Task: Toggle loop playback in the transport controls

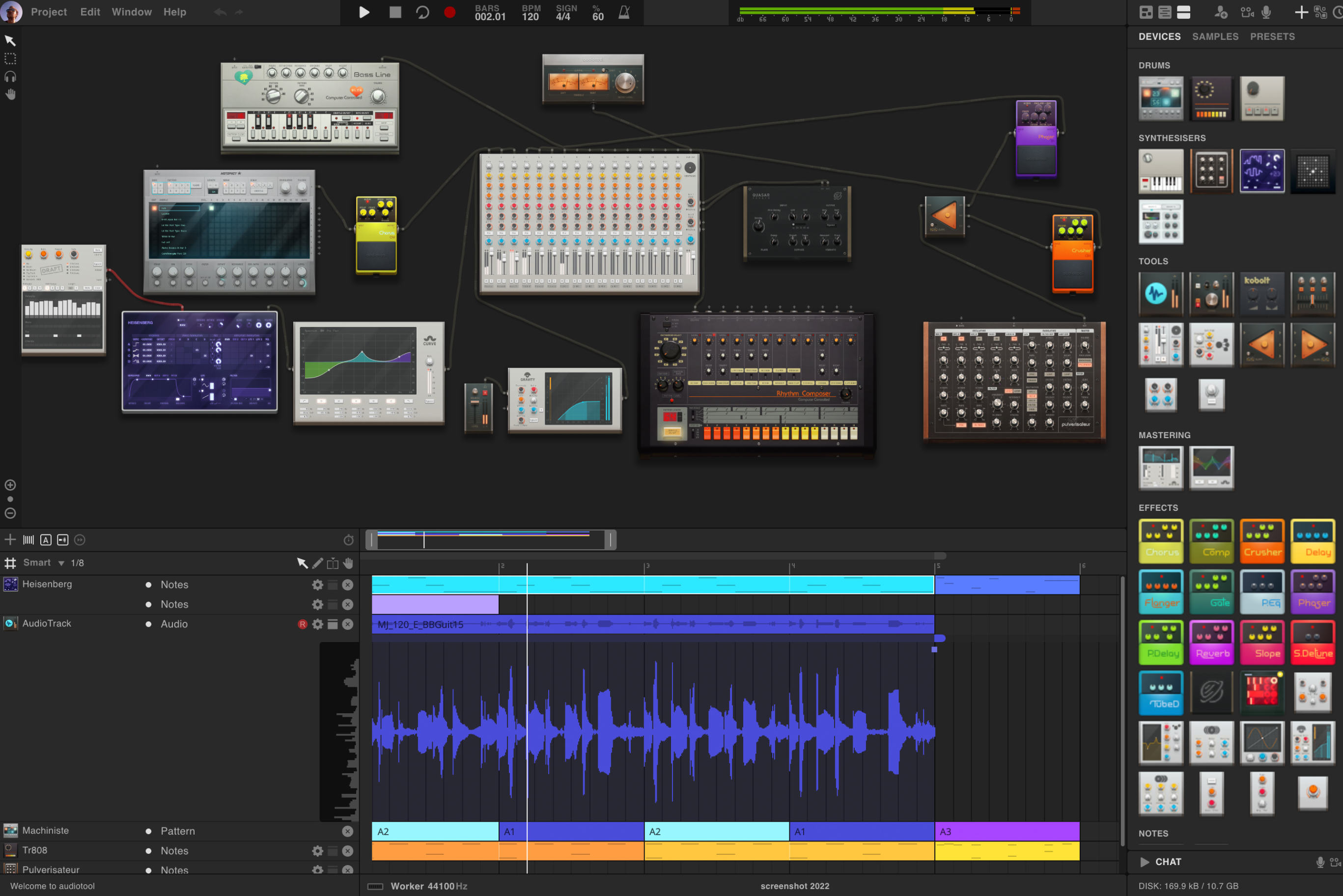Action: 422,12
